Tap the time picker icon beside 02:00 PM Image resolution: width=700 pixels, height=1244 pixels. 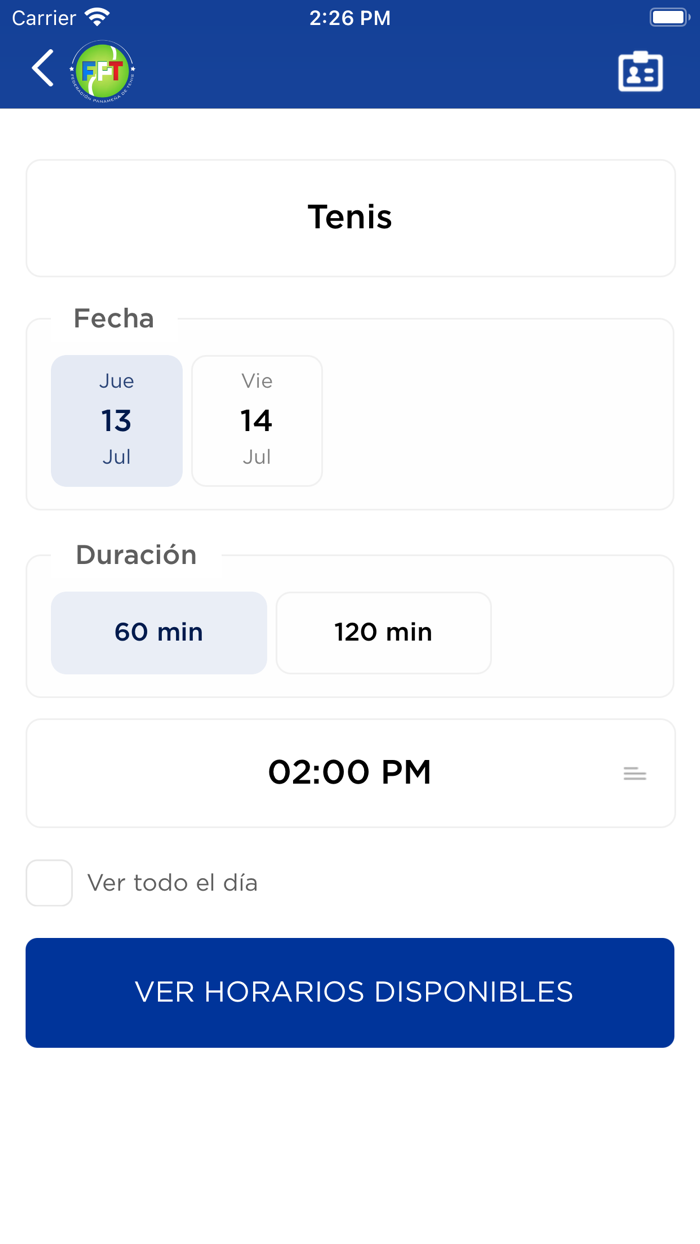coord(634,773)
